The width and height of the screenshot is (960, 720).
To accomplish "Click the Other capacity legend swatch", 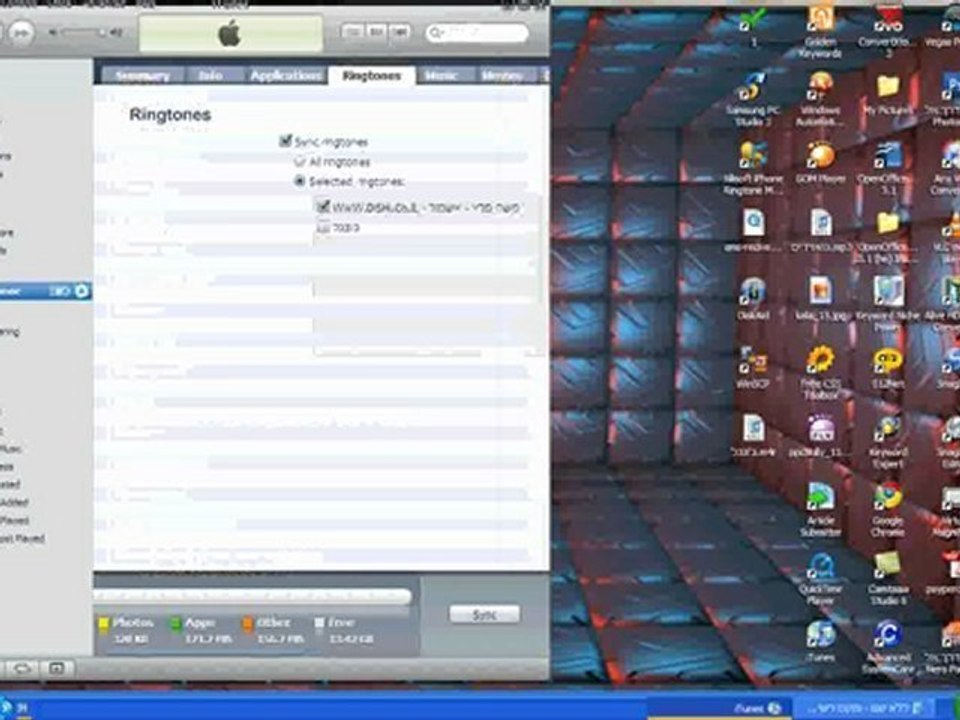I will coord(247,623).
